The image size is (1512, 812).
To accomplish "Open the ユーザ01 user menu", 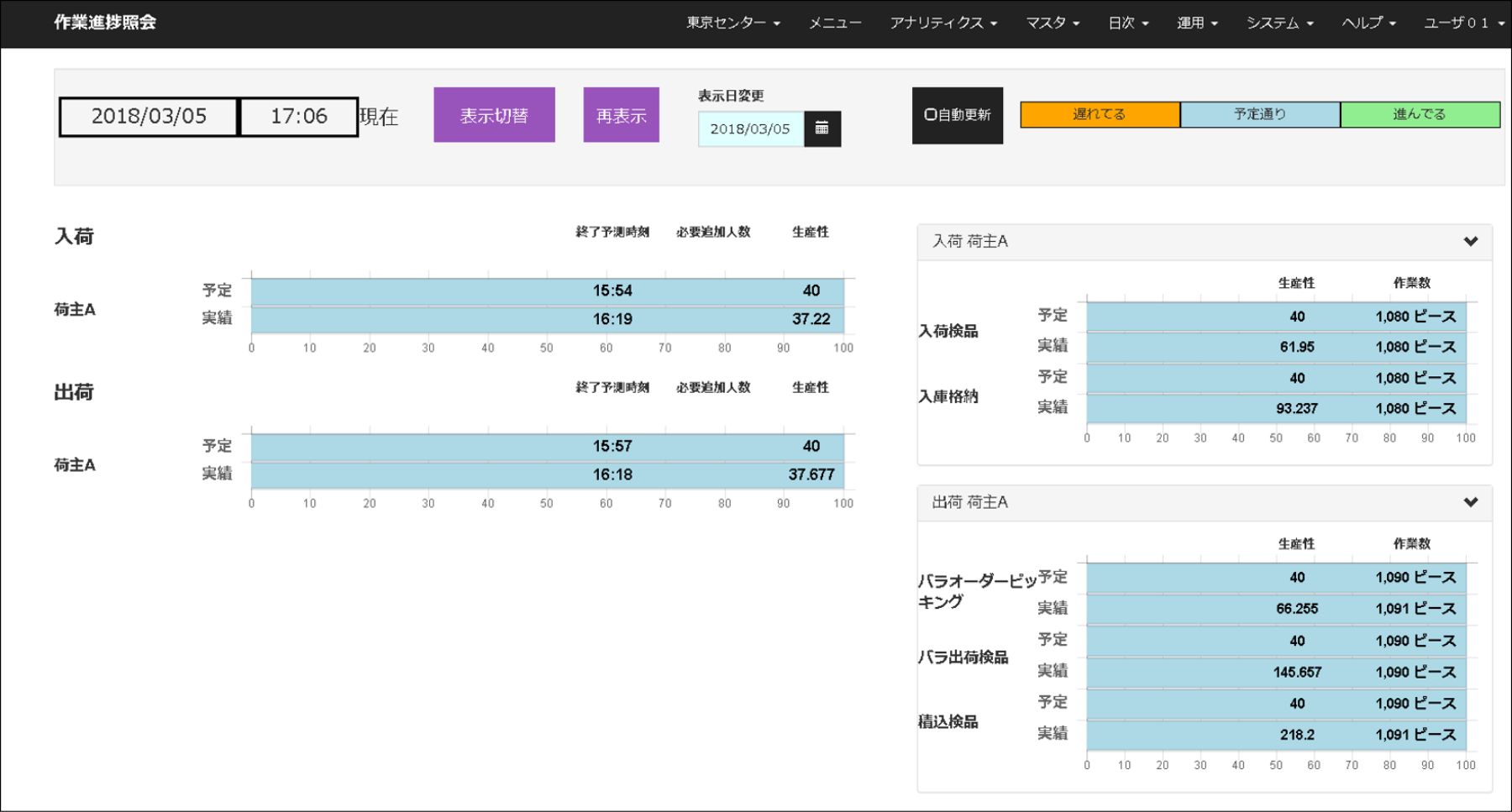I will click(1462, 23).
